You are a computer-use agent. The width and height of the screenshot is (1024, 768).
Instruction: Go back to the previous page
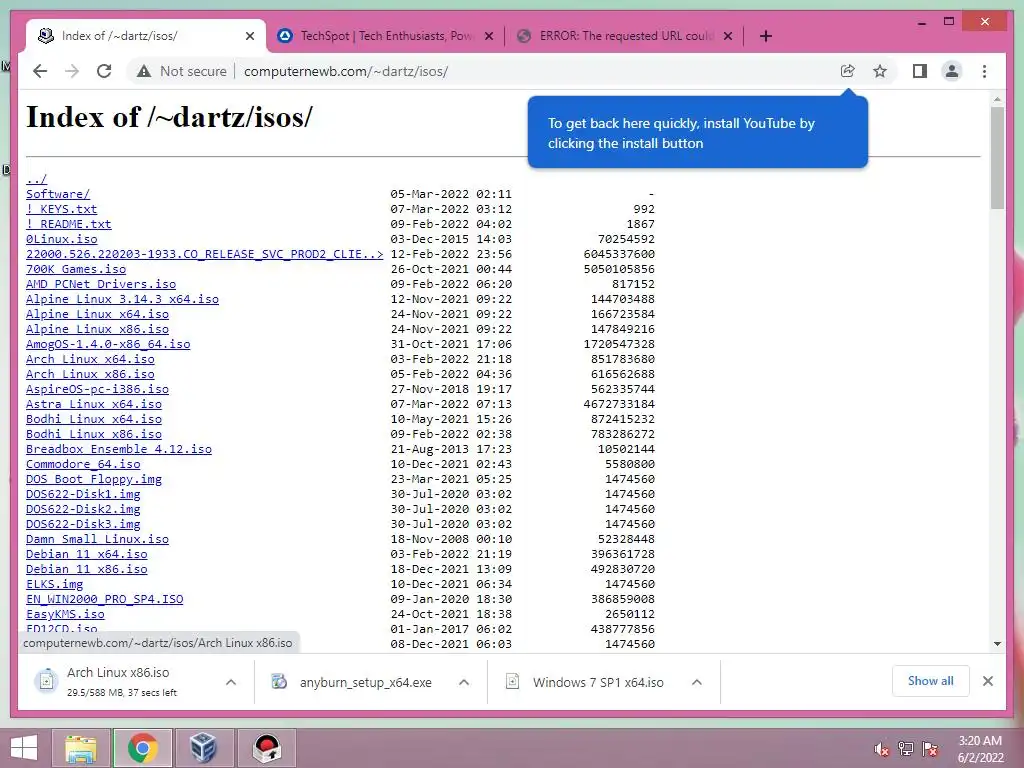point(40,71)
